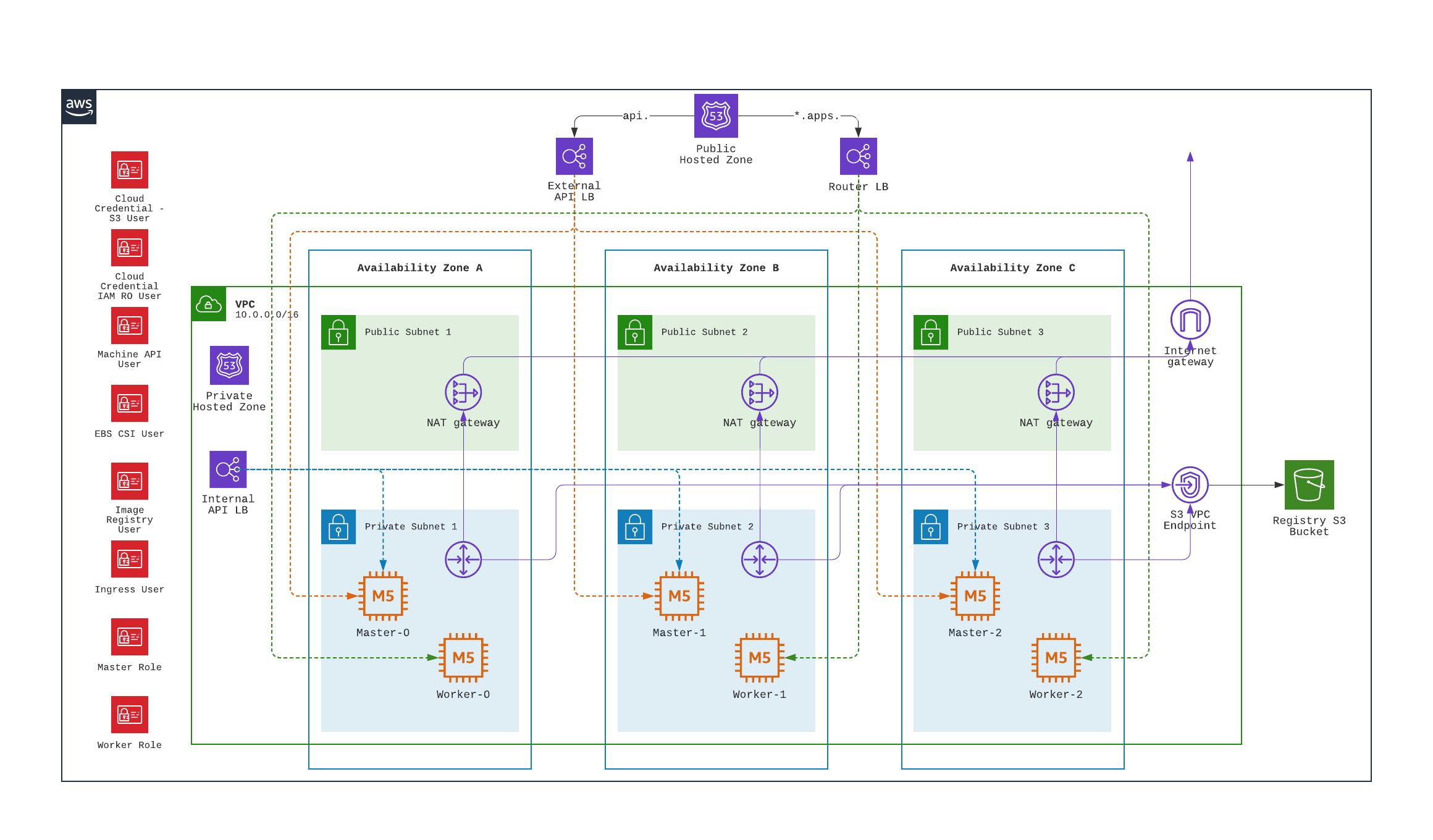Click the Public Subnet 3 lock icon
The image size is (1433, 840).
[931, 332]
